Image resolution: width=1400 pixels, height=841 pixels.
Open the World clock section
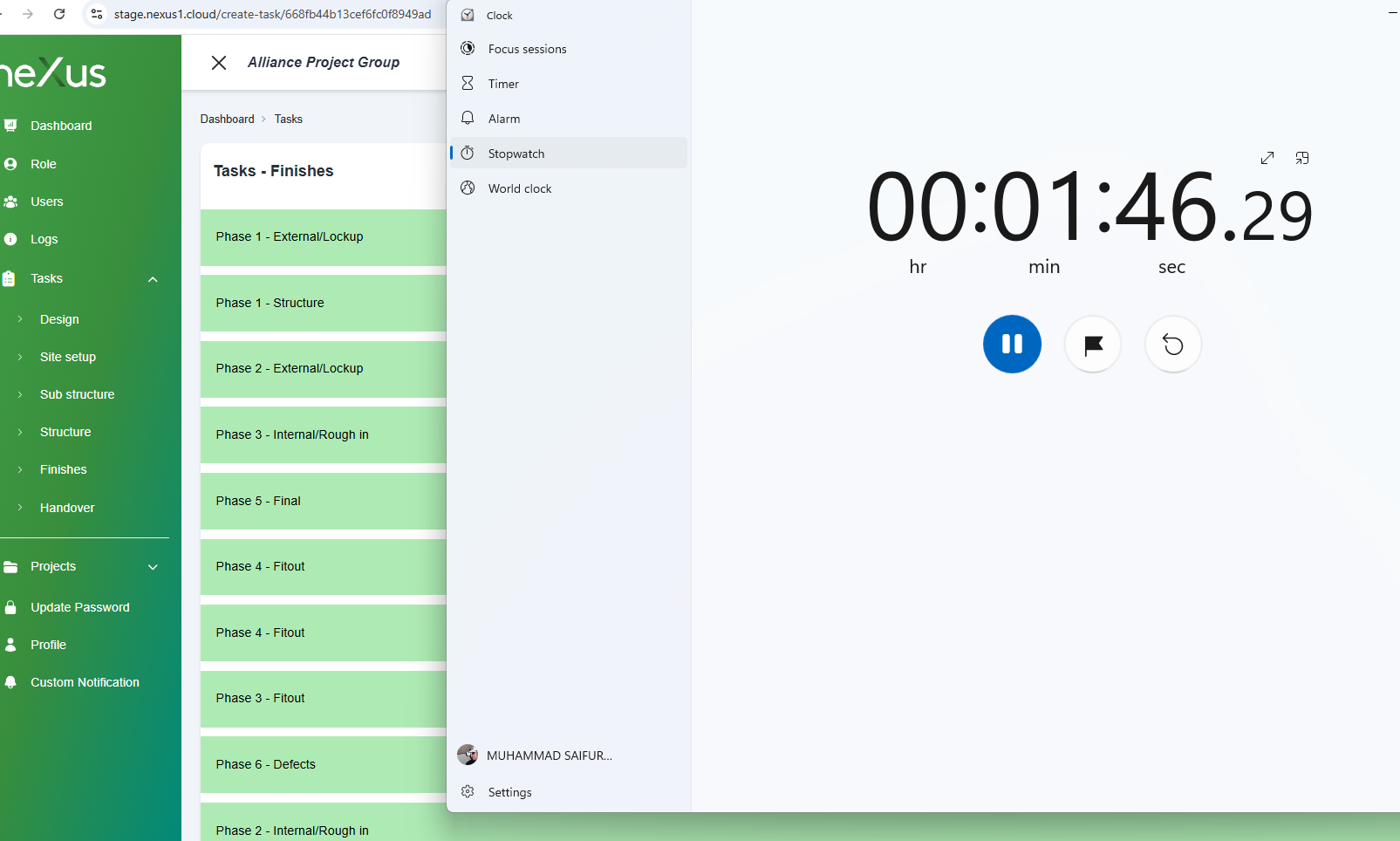pyautogui.click(x=519, y=188)
